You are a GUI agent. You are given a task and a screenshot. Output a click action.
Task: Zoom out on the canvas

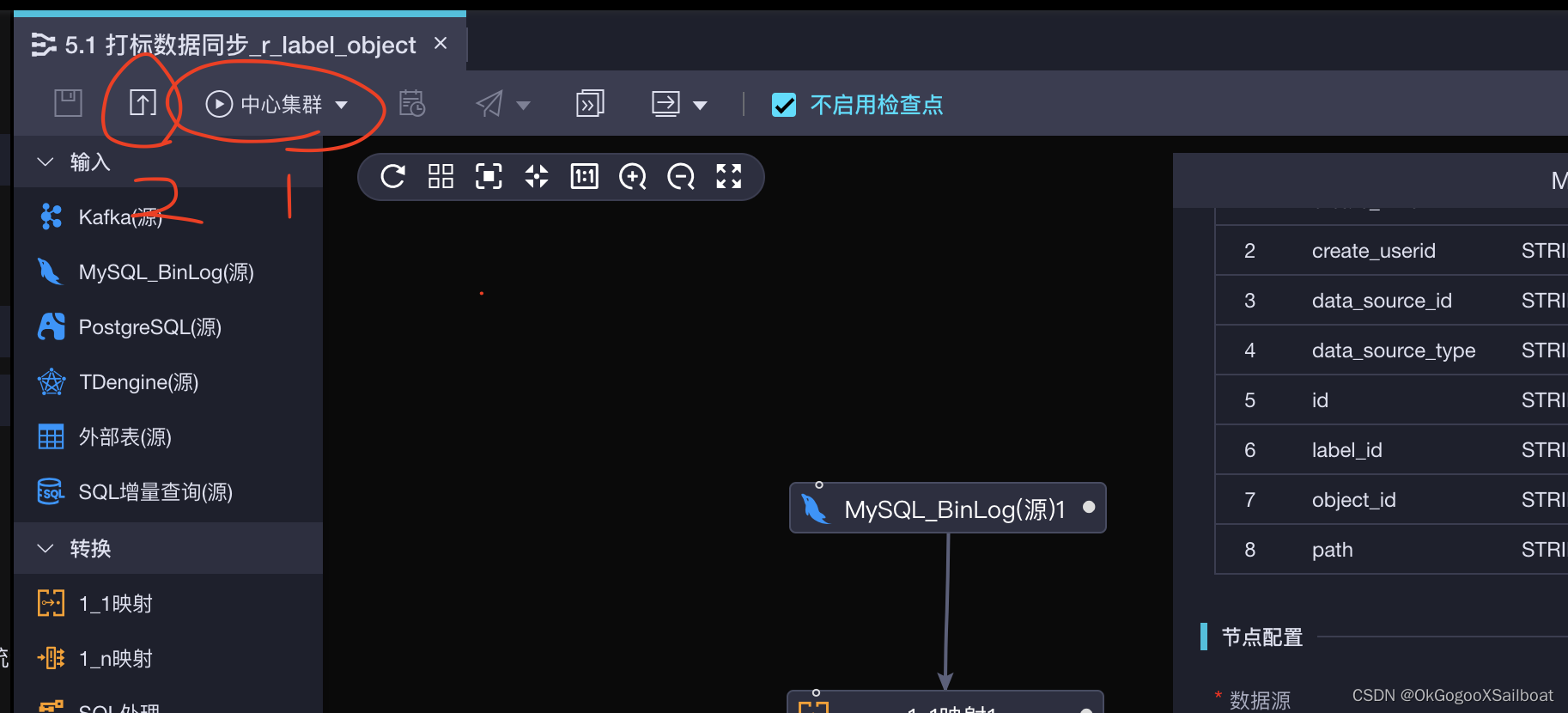681,176
